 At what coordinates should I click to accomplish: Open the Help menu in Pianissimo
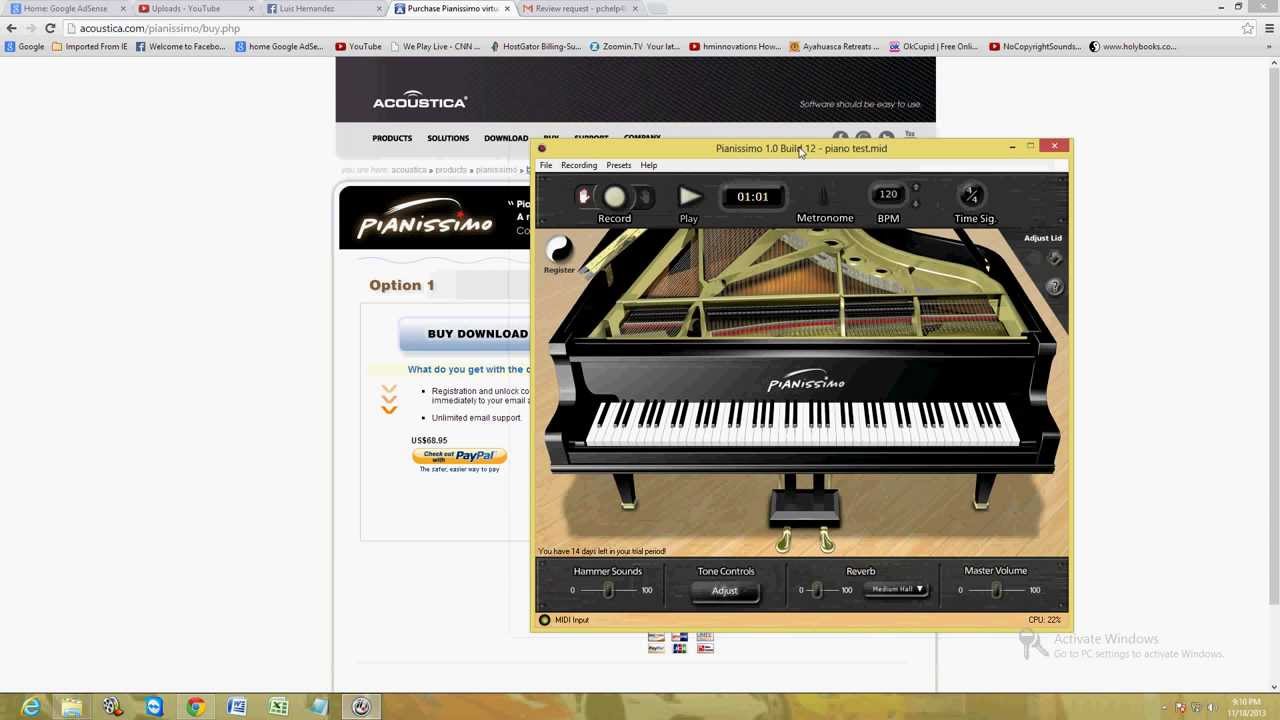(649, 165)
